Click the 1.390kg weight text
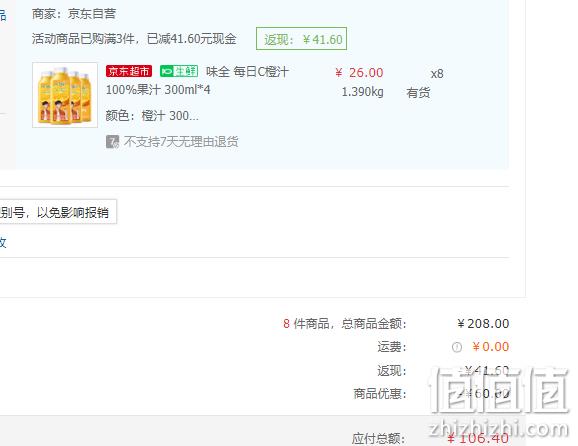 [x=362, y=92]
